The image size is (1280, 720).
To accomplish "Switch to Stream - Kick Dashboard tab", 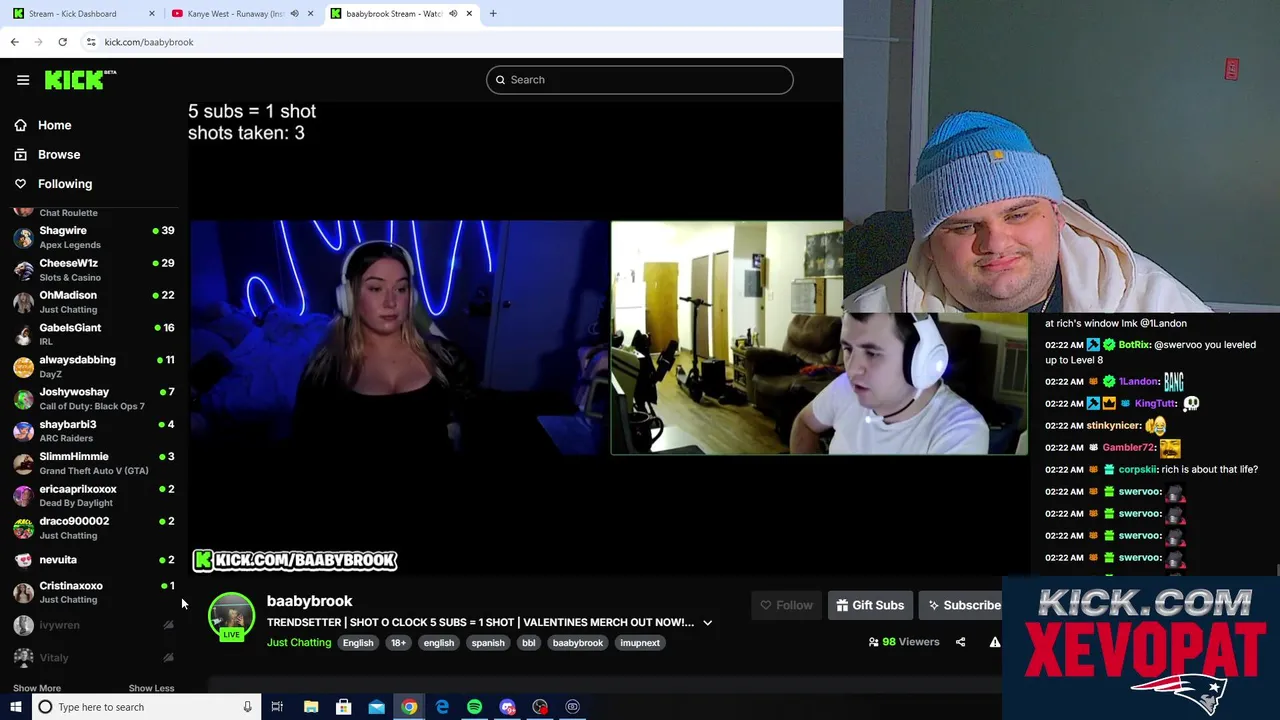I will click(x=80, y=14).
